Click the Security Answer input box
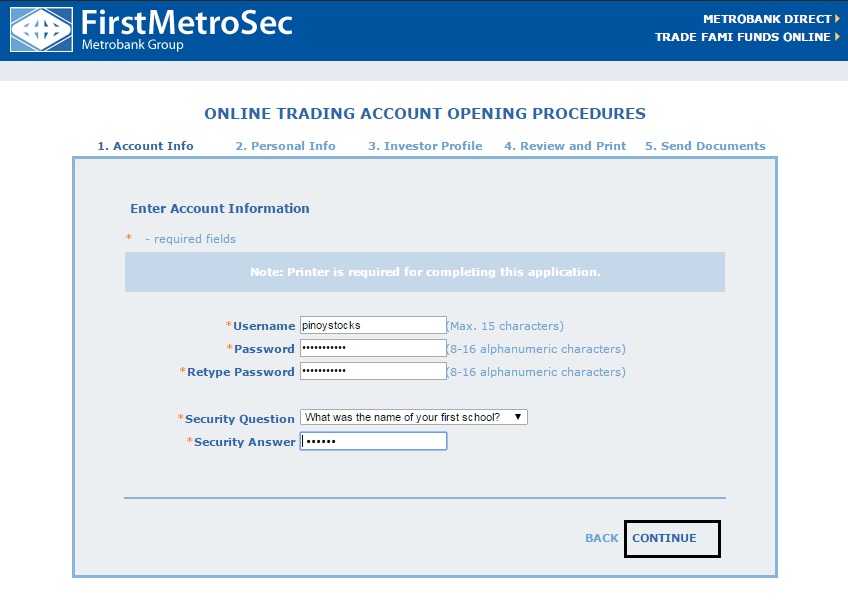 (x=373, y=441)
